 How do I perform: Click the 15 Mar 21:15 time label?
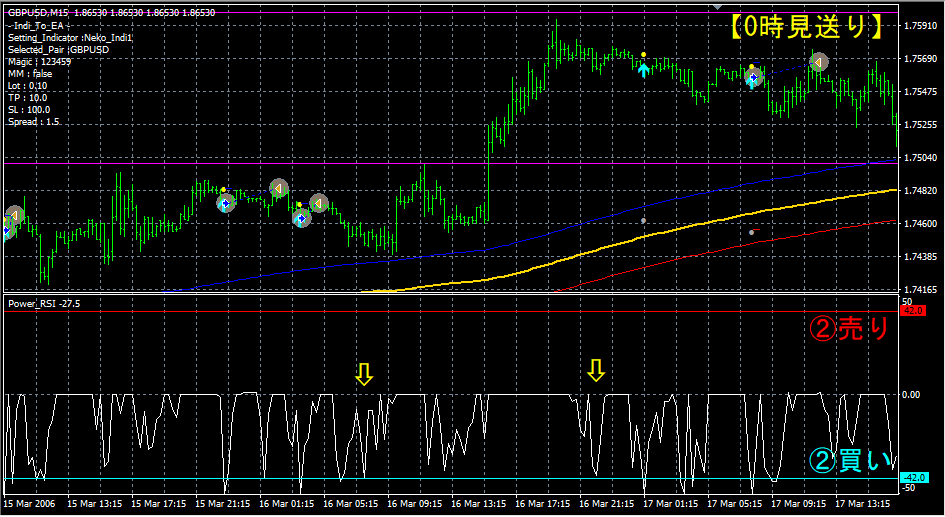pyautogui.click(x=222, y=504)
